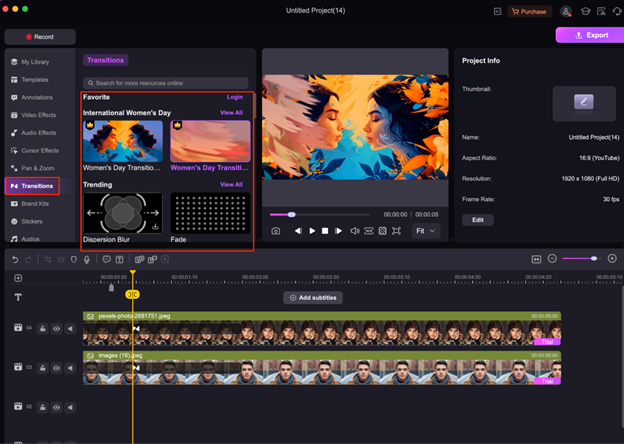View All Trending transitions
The width and height of the screenshot is (624, 444).
click(231, 185)
